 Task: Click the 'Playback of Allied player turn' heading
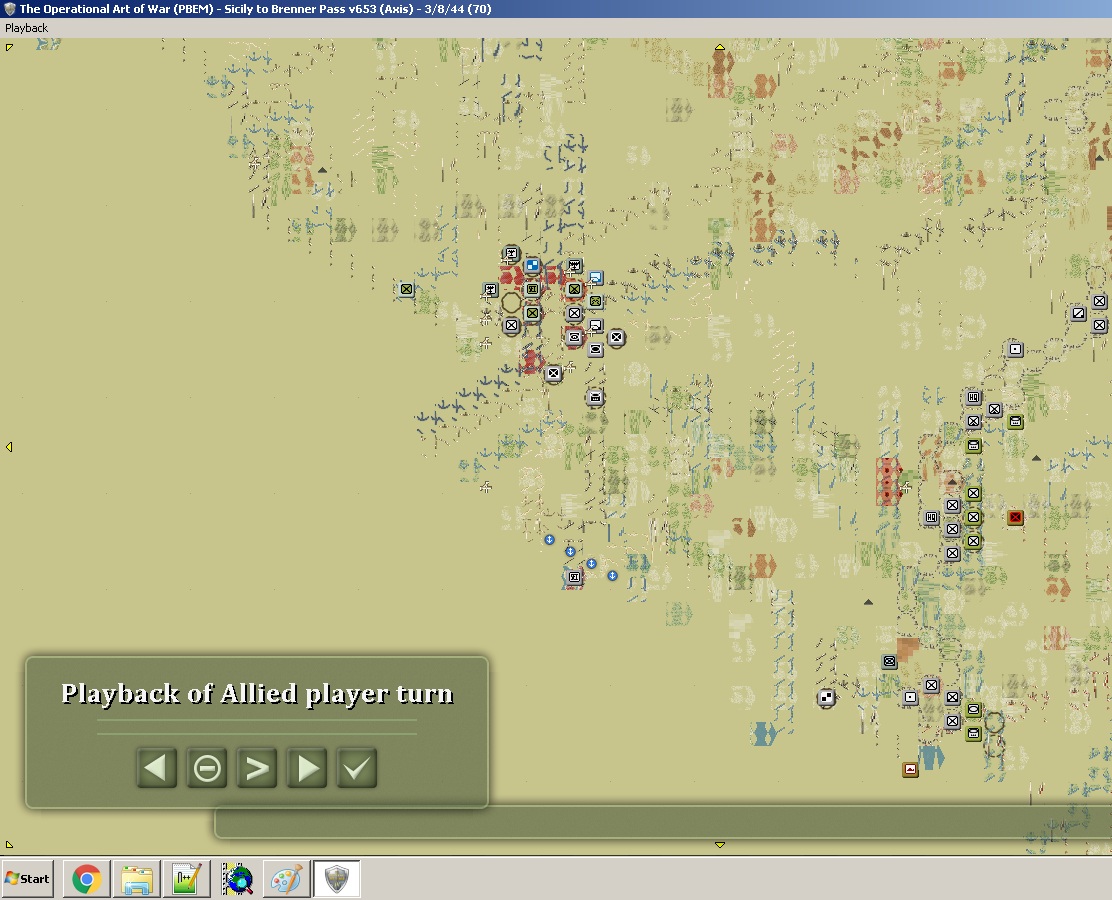257,693
